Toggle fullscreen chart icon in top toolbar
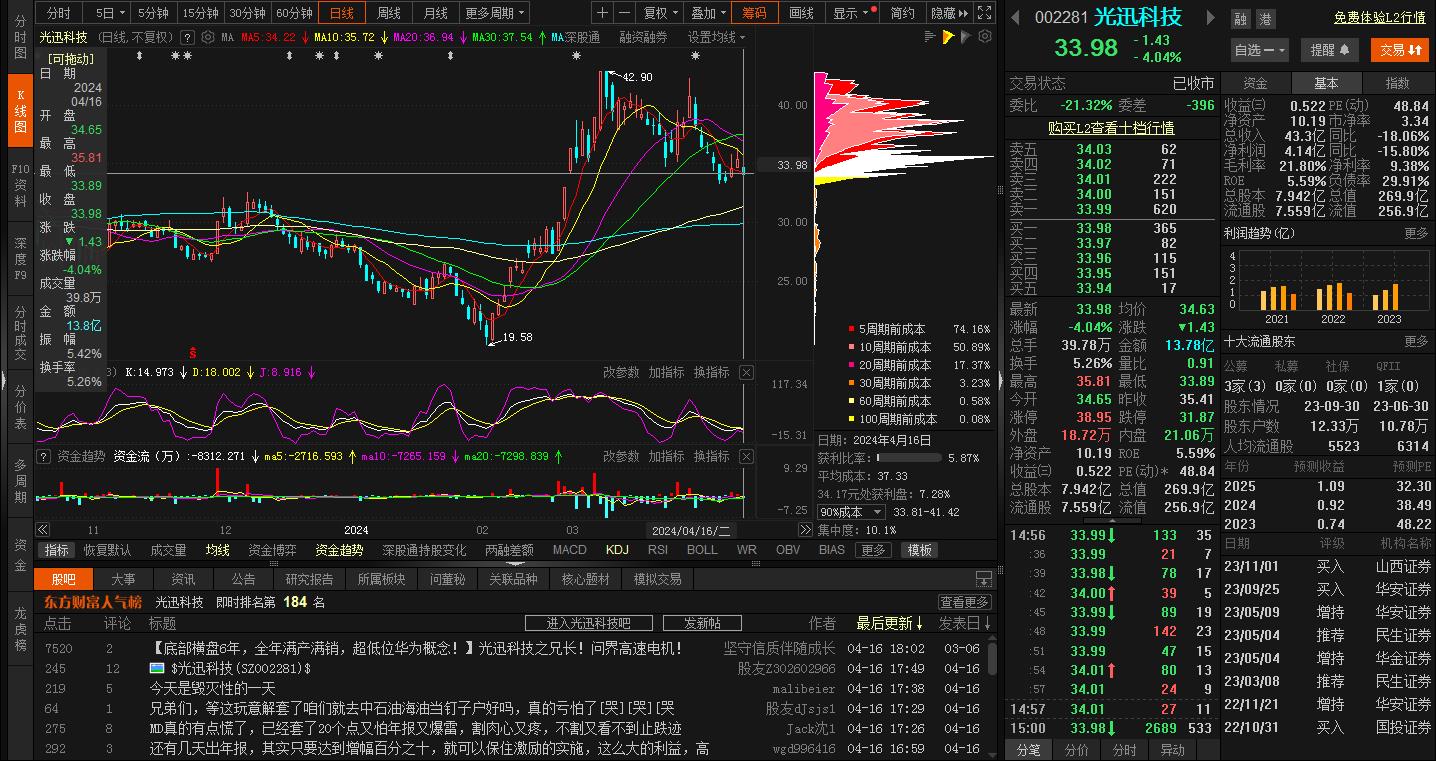 coord(984,13)
